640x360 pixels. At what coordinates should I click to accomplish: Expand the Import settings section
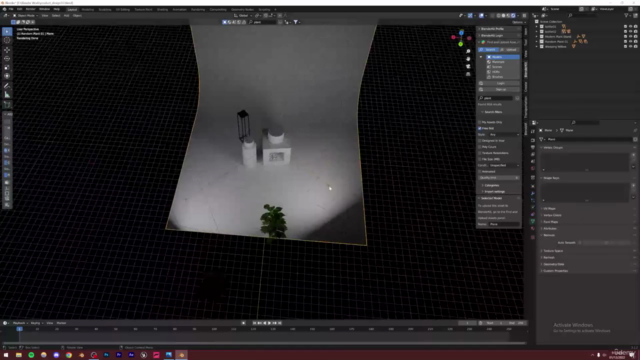pyautogui.click(x=493, y=191)
